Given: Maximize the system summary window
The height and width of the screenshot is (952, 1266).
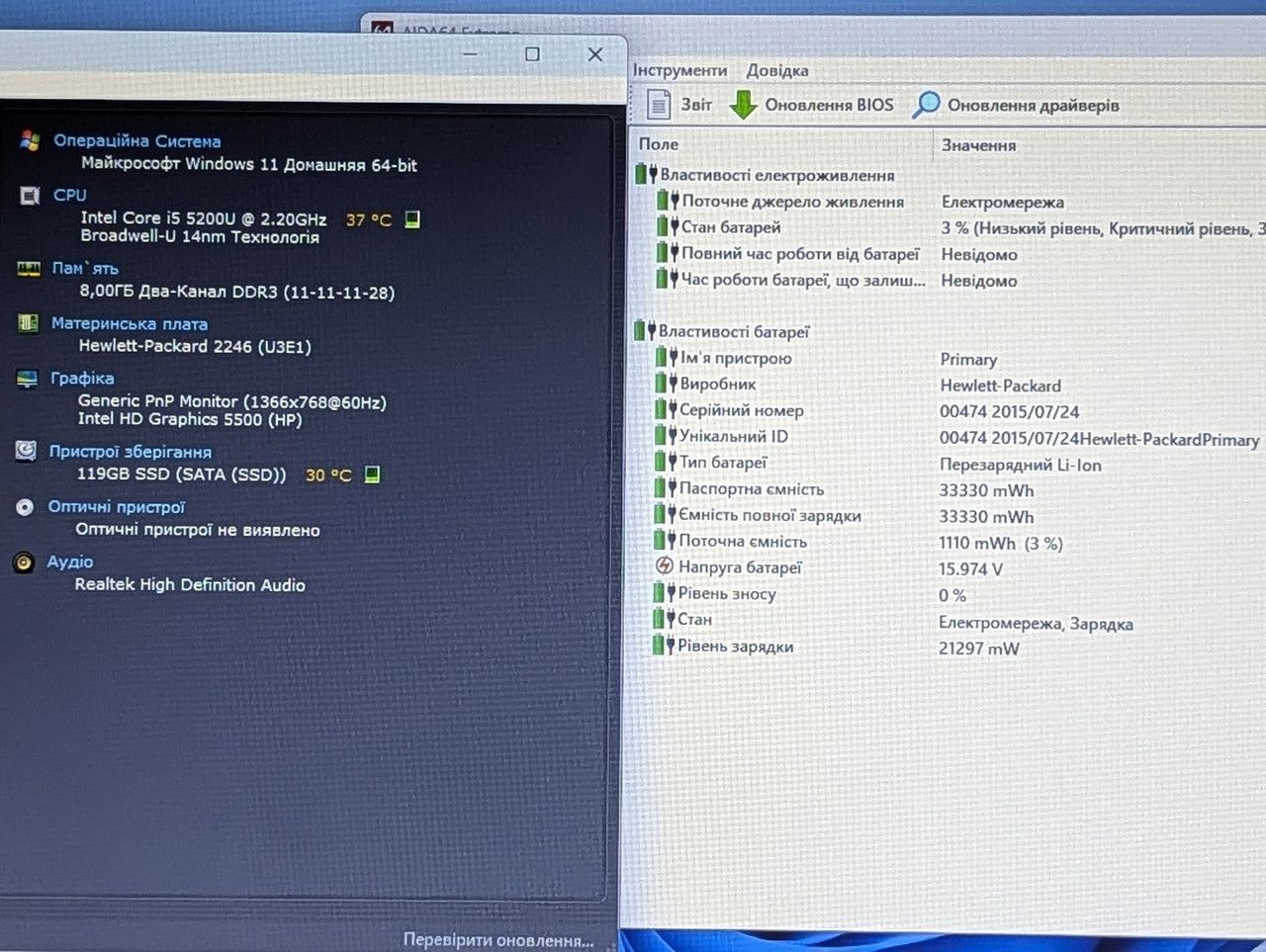Looking at the screenshot, I should (x=532, y=54).
